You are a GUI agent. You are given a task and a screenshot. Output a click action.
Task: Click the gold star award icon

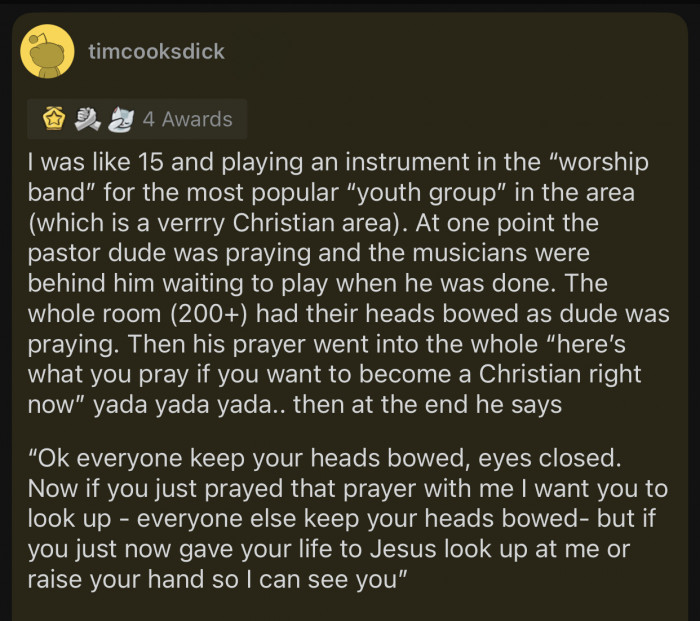pyautogui.click(x=53, y=119)
